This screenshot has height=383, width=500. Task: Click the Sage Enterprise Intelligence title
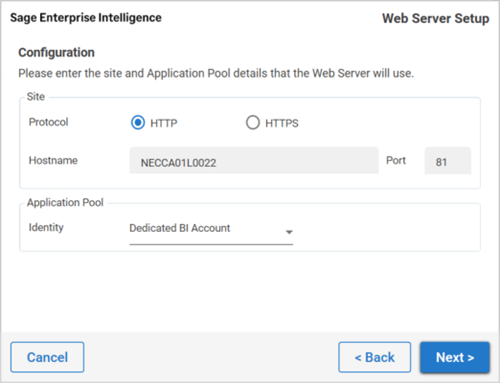pos(86,18)
